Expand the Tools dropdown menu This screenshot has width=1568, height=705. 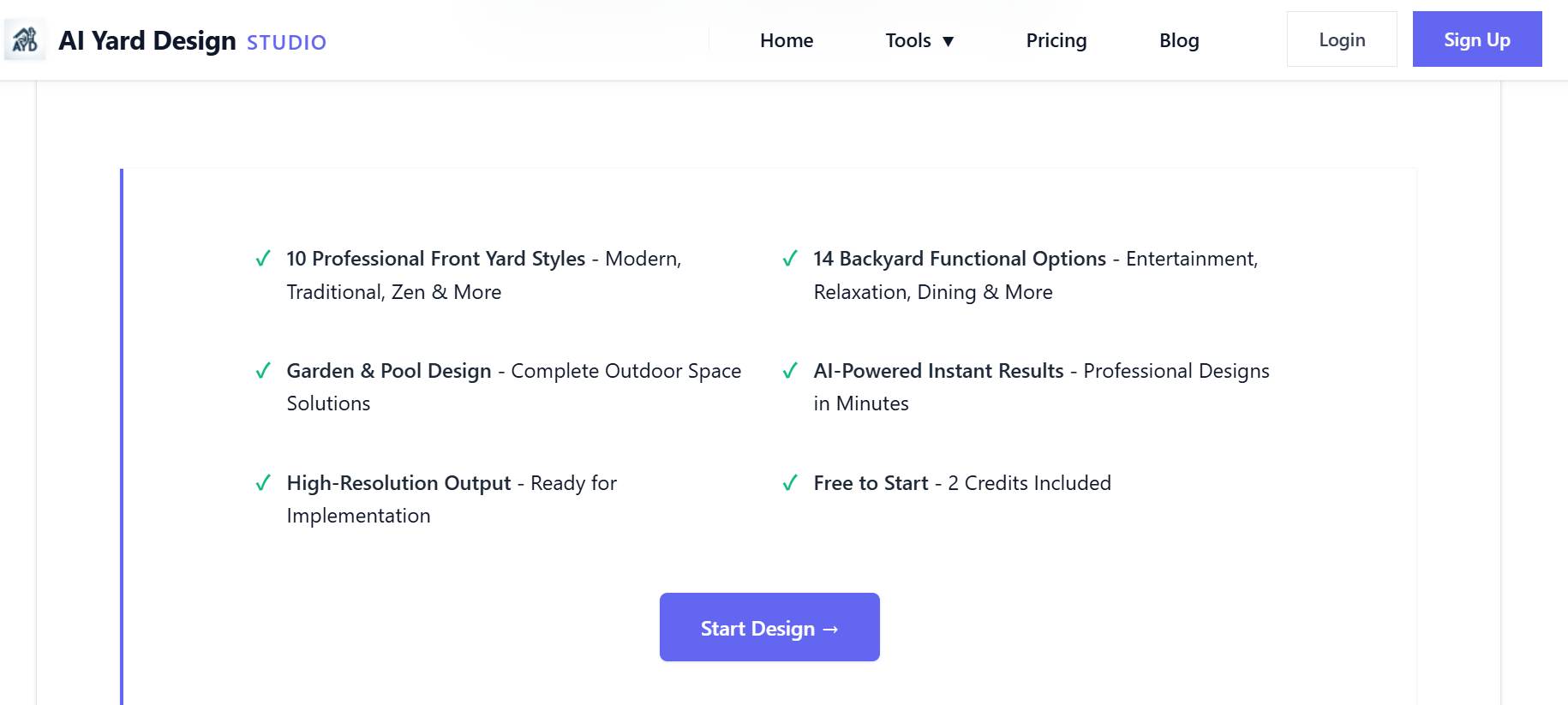pyautogui.click(x=919, y=40)
